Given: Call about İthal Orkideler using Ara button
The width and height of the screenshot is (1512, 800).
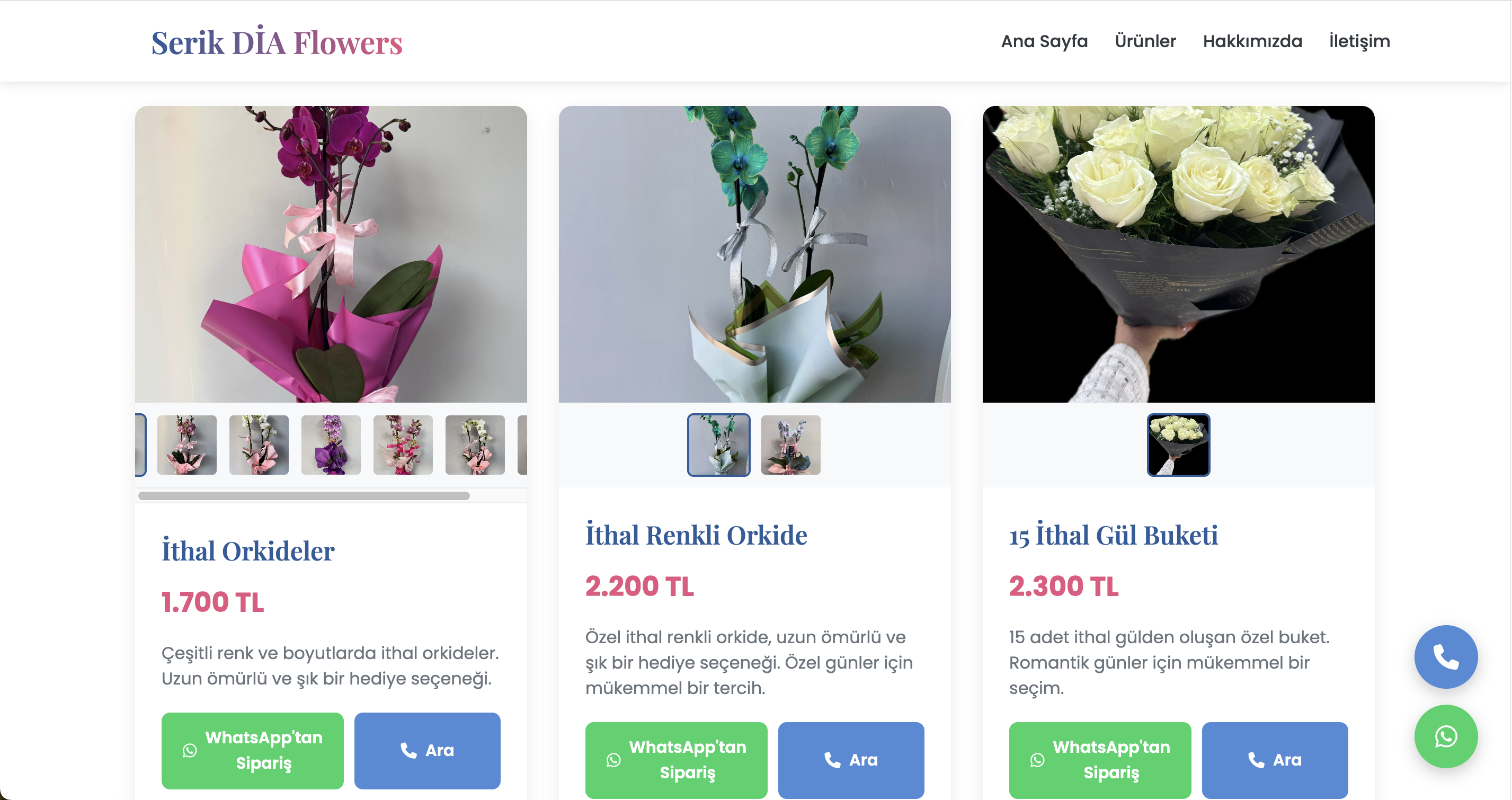Looking at the screenshot, I should coord(428,750).
